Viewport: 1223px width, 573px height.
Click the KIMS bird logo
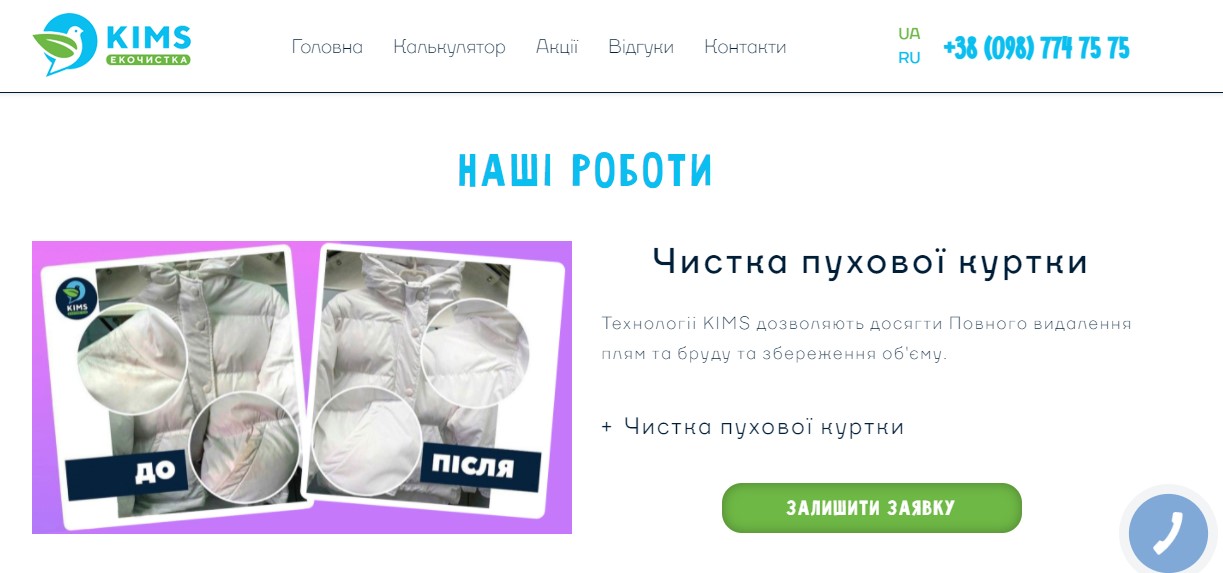point(111,44)
